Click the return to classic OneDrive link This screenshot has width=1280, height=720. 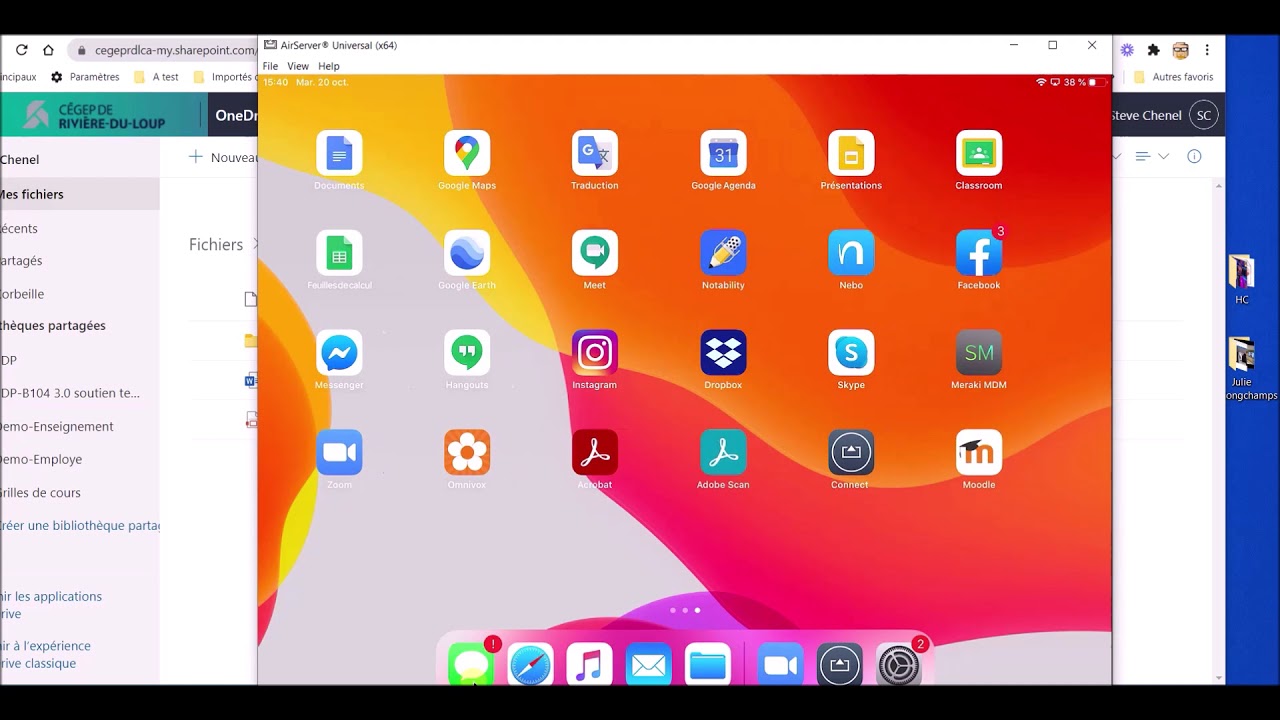[x=45, y=654]
